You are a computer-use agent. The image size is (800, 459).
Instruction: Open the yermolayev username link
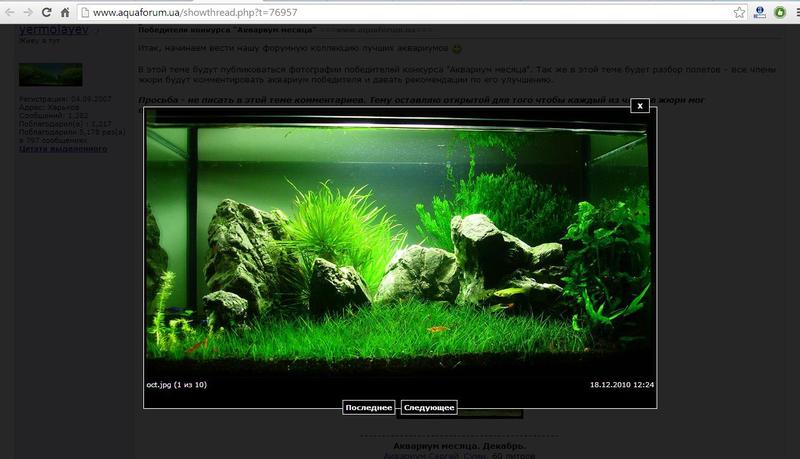point(53,31)
